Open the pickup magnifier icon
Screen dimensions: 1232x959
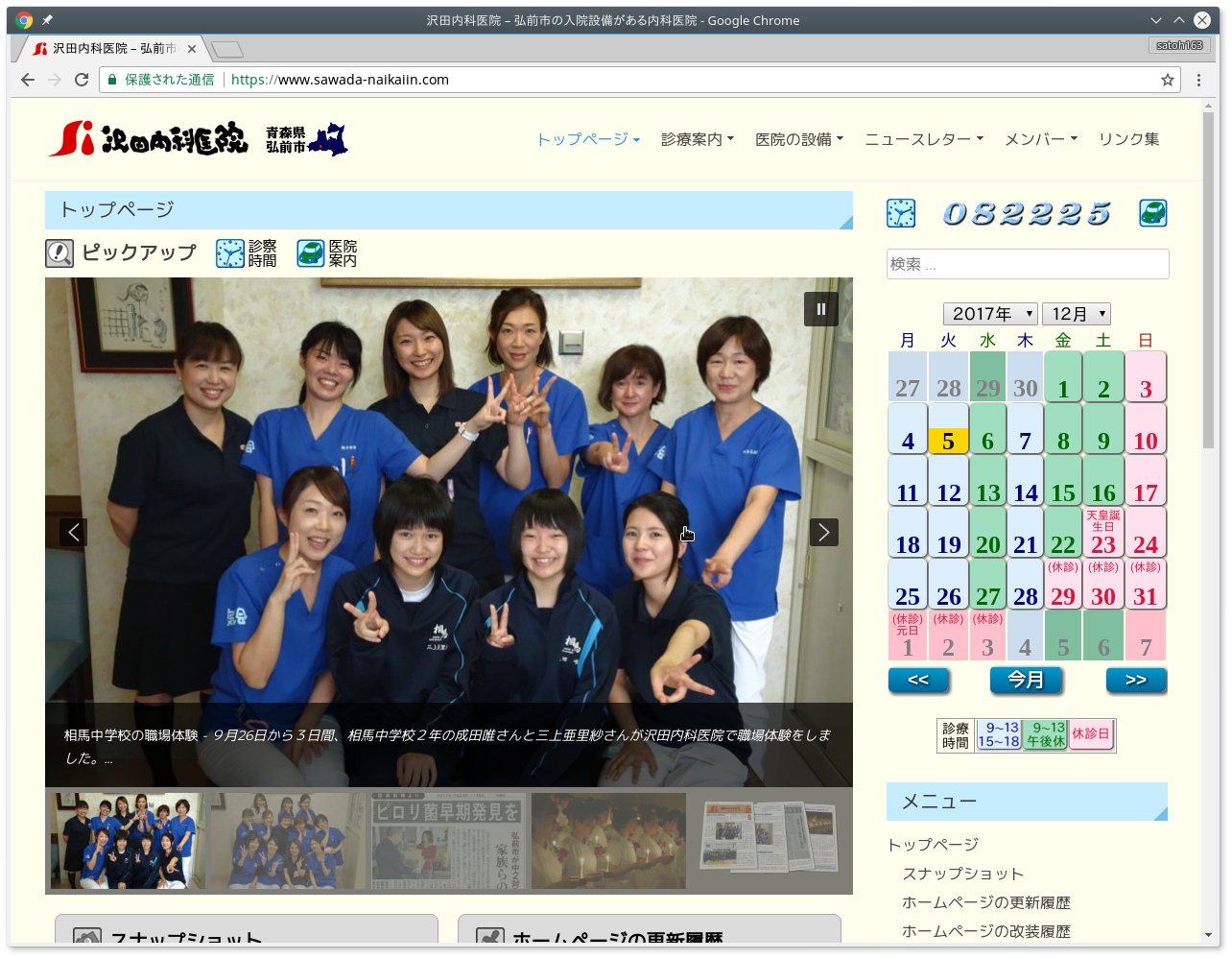pos(59,253)
